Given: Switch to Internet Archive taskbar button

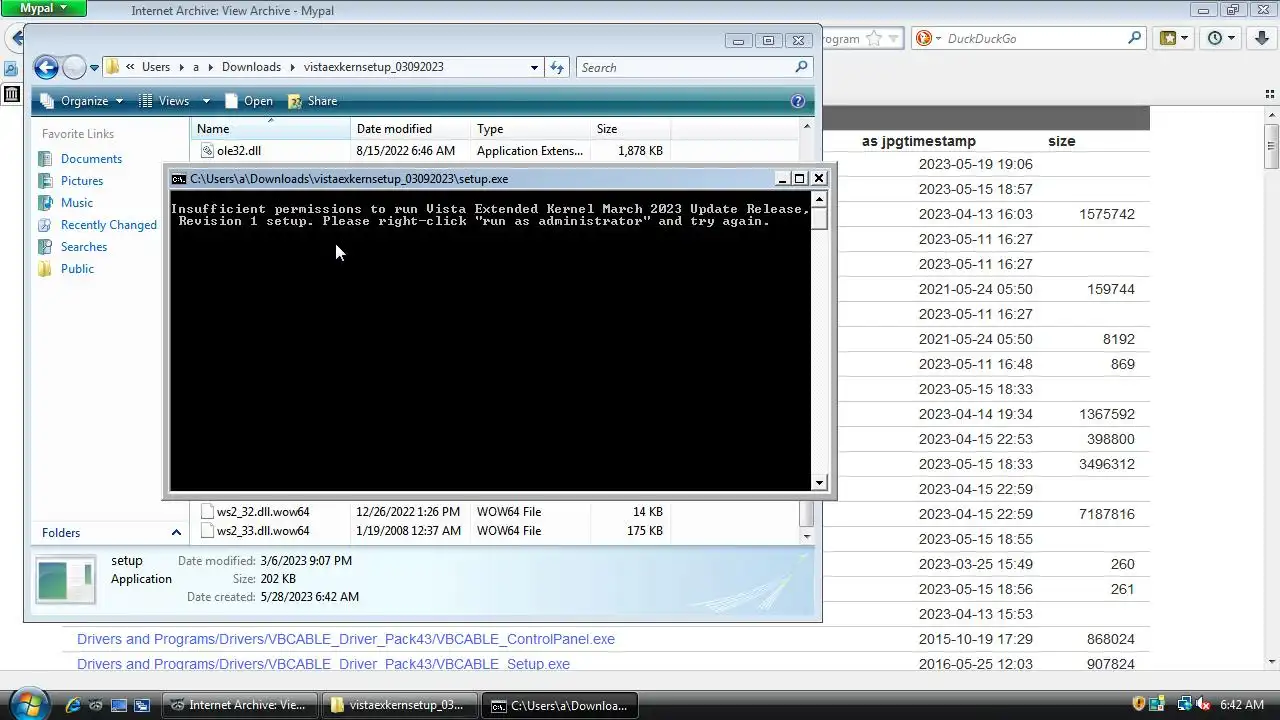Looking at the screenshot, I should click(x=239, y=705).
